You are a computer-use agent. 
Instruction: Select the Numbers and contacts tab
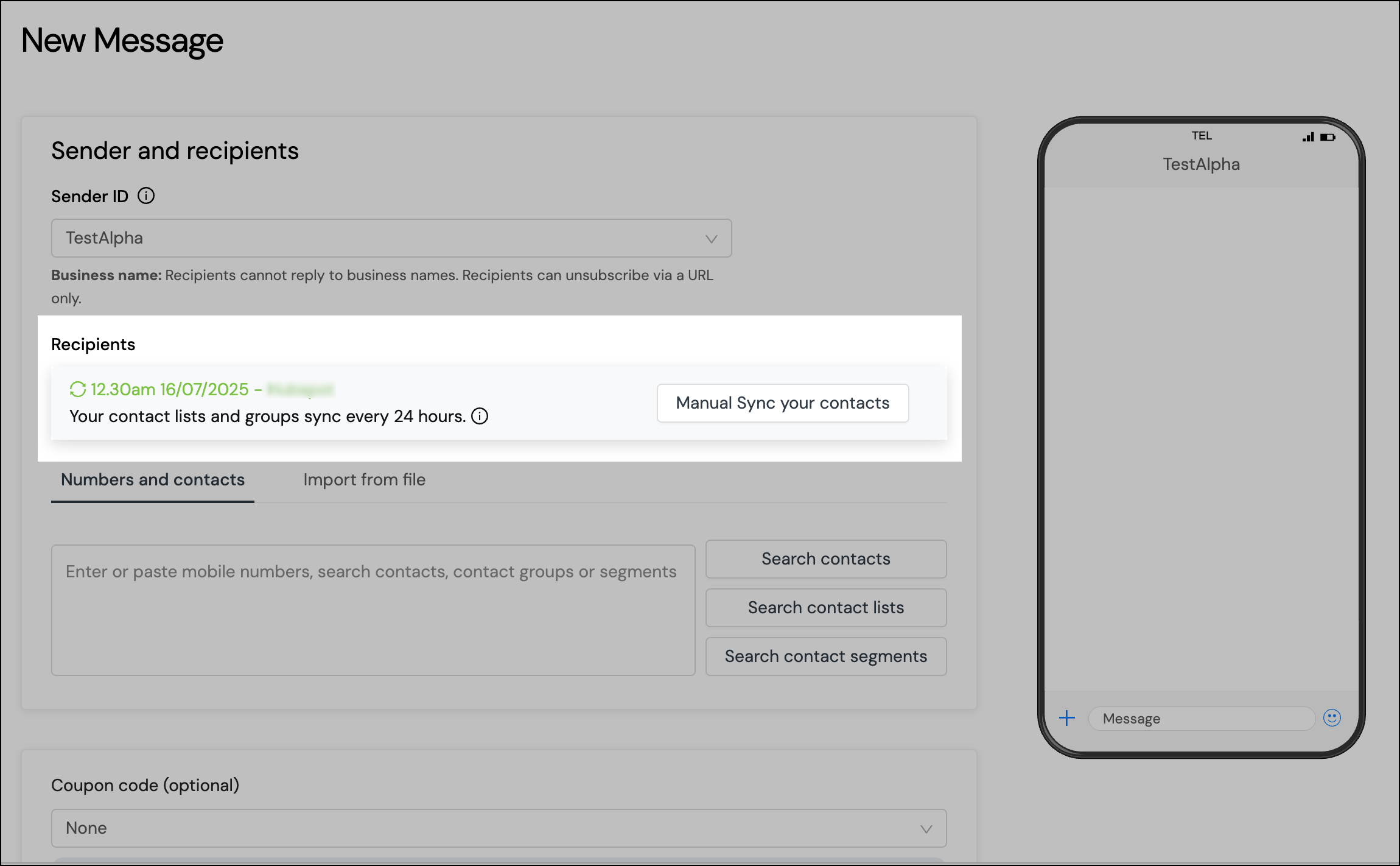pos(152,480)
